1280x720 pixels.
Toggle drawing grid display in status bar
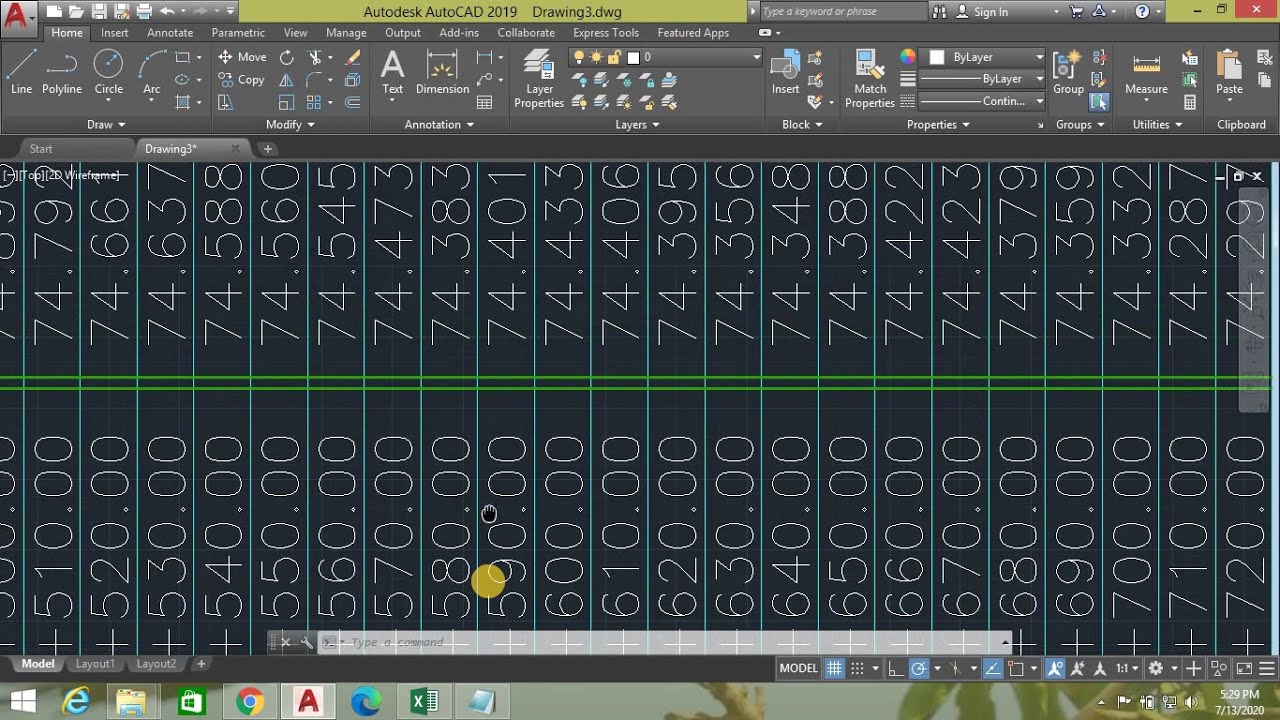(834, 668)
